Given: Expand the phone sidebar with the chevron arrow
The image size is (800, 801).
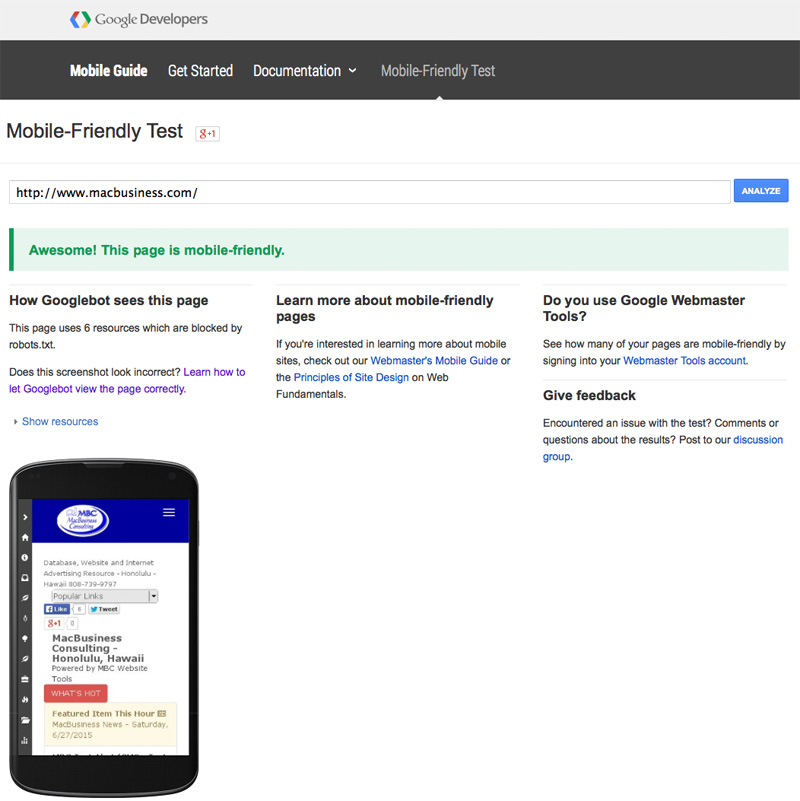Looking at the screenshot, I should (x=25, y=517).
